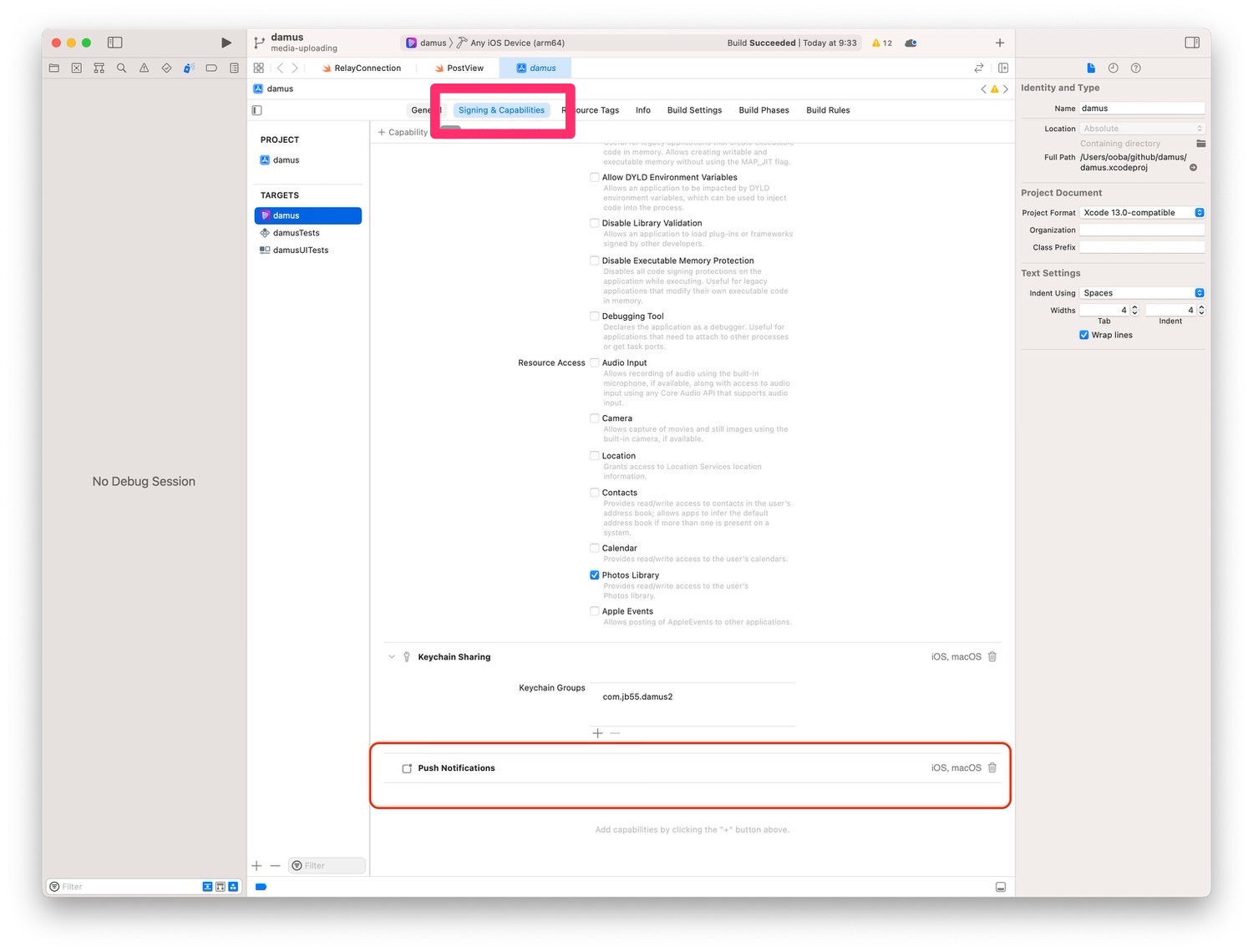Add a new Capability button
The height and width of the screenshot is (952, 1253).
click(403, 132)
